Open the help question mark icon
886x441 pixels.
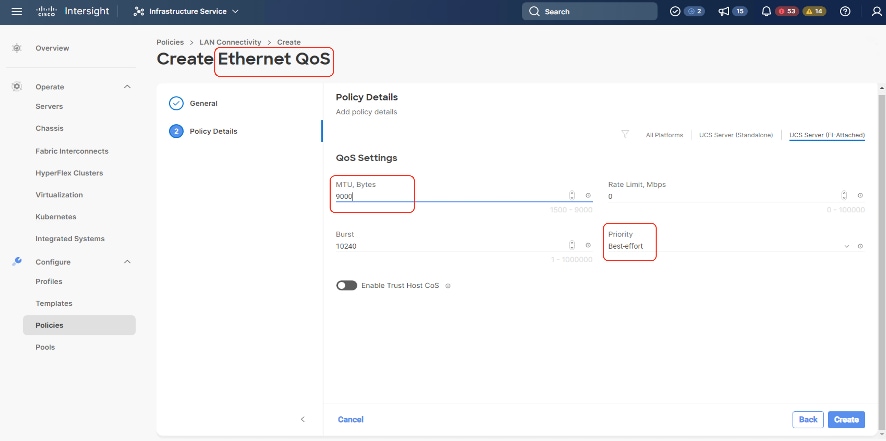[x=845, y=11]
